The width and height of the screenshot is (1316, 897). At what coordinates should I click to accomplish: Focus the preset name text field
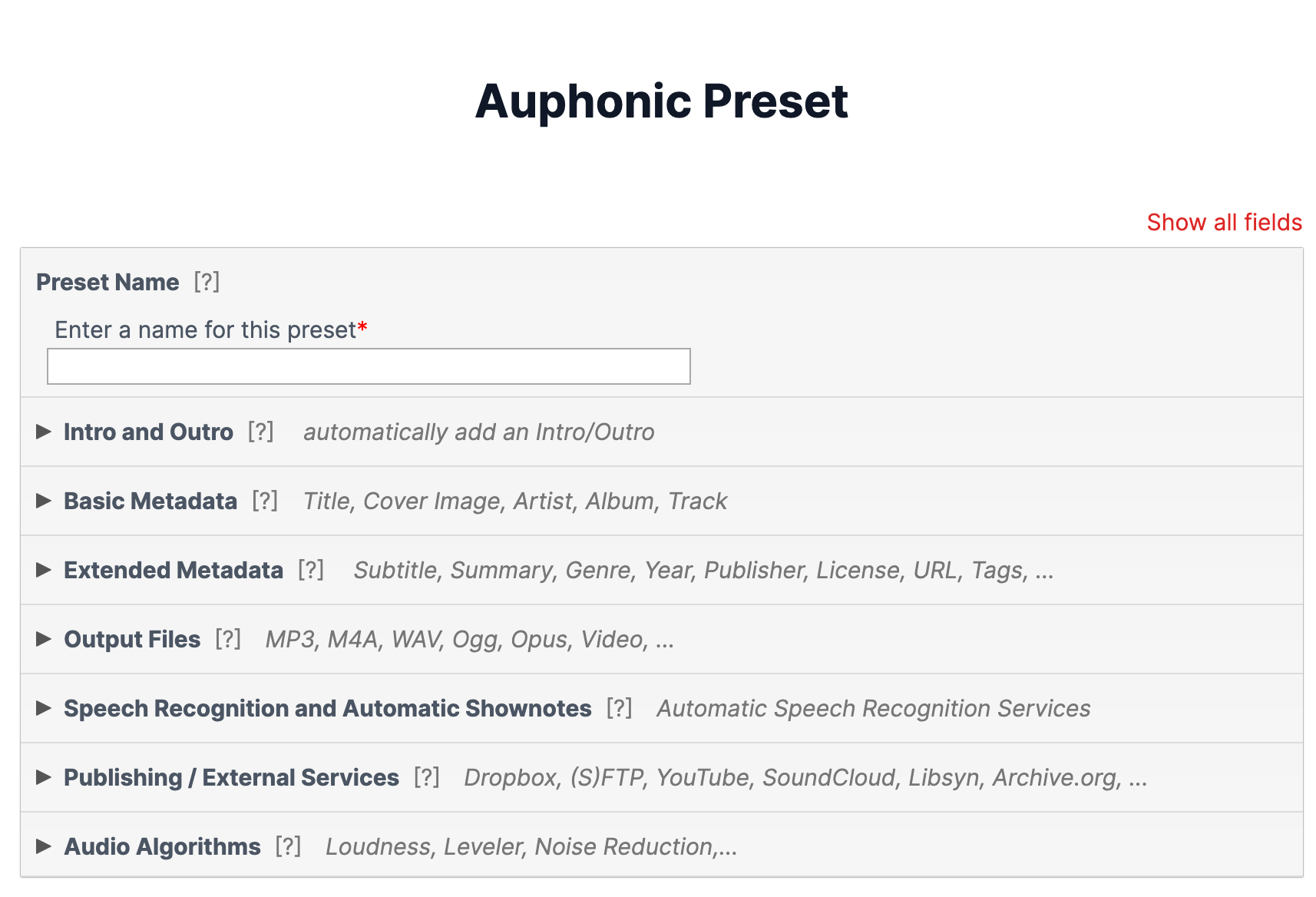tap(369, 366)
